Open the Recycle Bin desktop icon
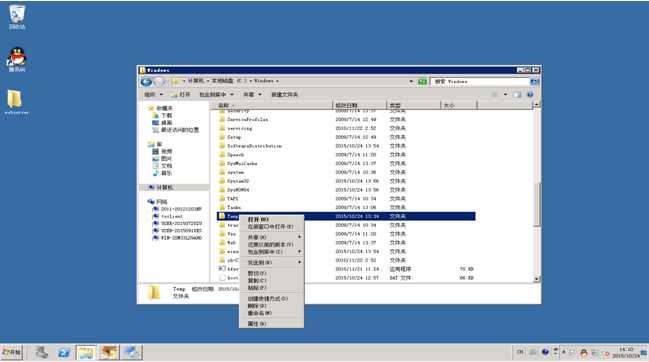 (x=17, y=17)
